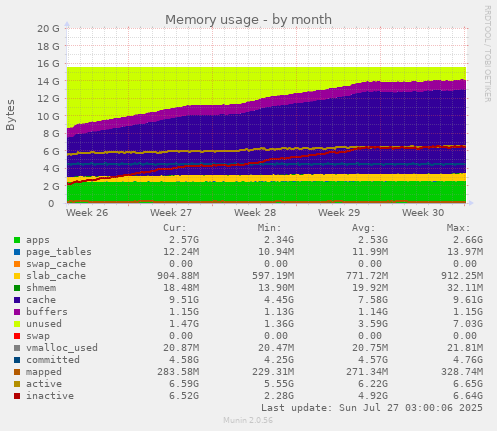Click the 'Max:' column header

458,228
